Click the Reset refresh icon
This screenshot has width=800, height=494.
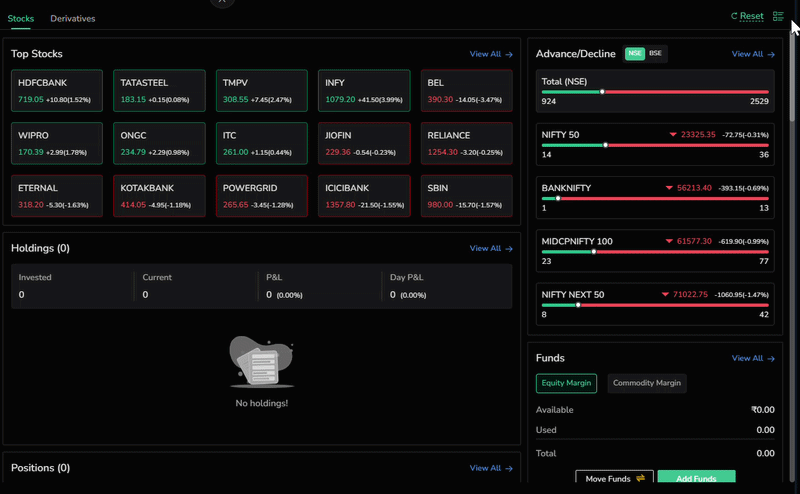734,16
